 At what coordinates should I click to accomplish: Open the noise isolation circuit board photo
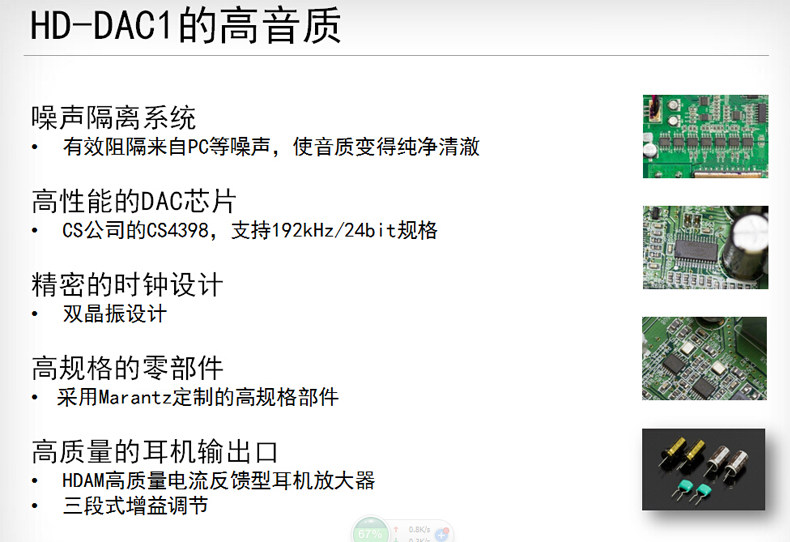coord(705,136)
